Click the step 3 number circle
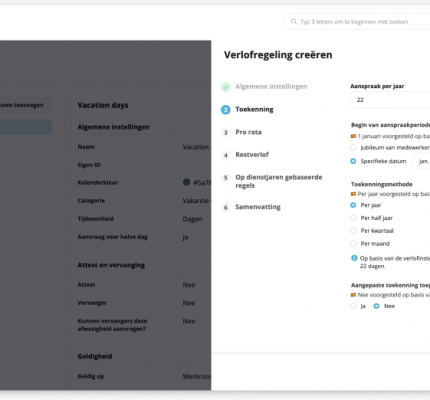The width and height of the screenshot is (430, 400). click(226, 133)
